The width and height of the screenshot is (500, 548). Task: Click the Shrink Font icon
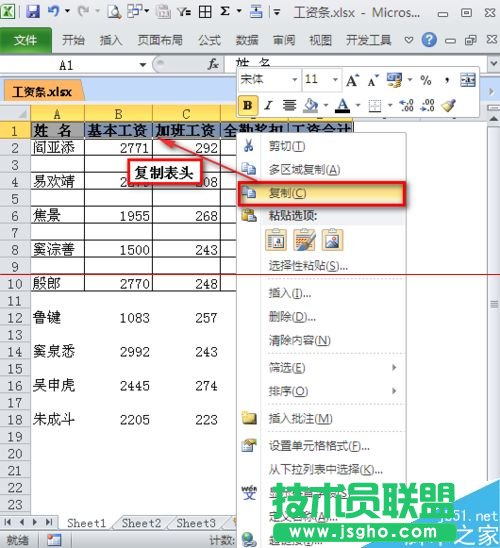[x=373, y=81]
